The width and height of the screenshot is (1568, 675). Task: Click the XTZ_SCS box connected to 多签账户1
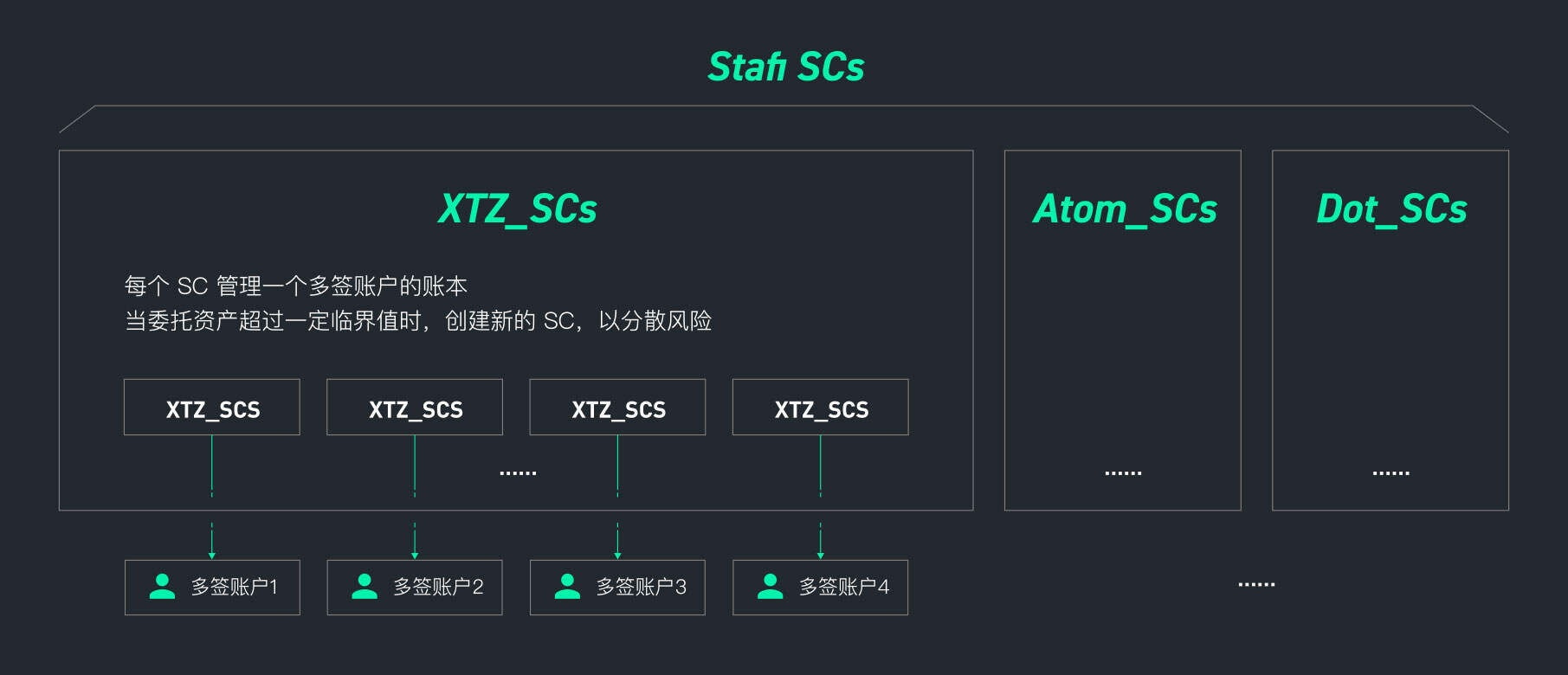coord(212,408)
